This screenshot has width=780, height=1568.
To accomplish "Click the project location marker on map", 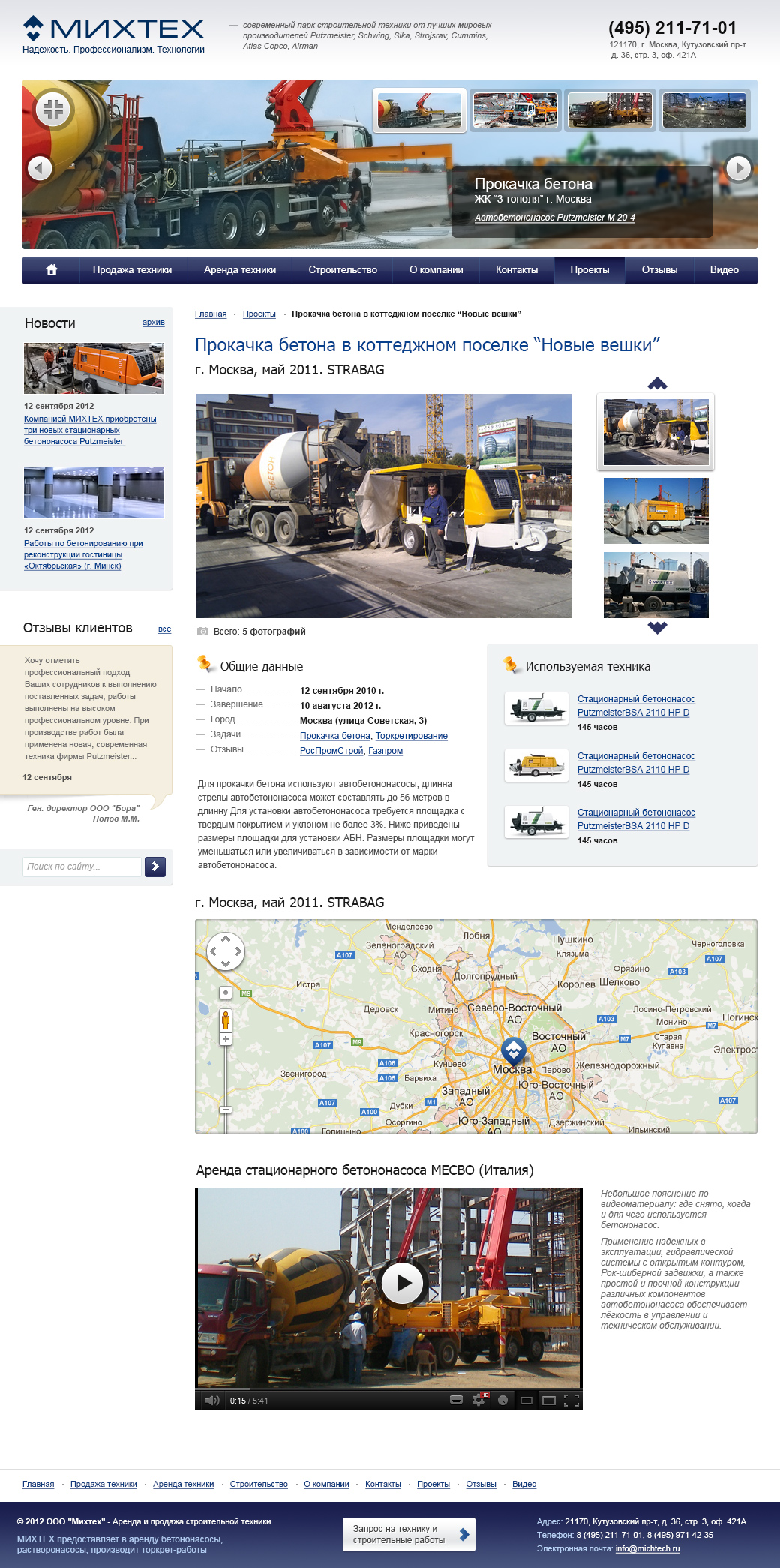I will point(513,1050).
